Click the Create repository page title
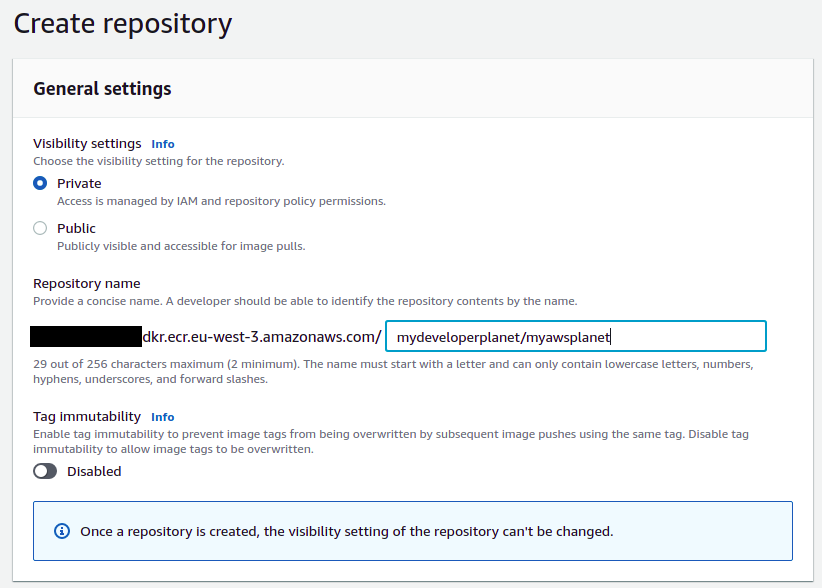 pyautogui.click(x=122, y=23)
